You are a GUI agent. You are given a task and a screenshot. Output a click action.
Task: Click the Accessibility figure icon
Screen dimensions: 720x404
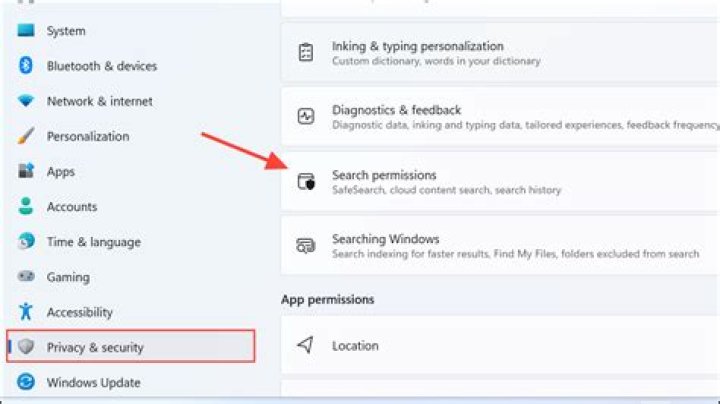(26, 312)
